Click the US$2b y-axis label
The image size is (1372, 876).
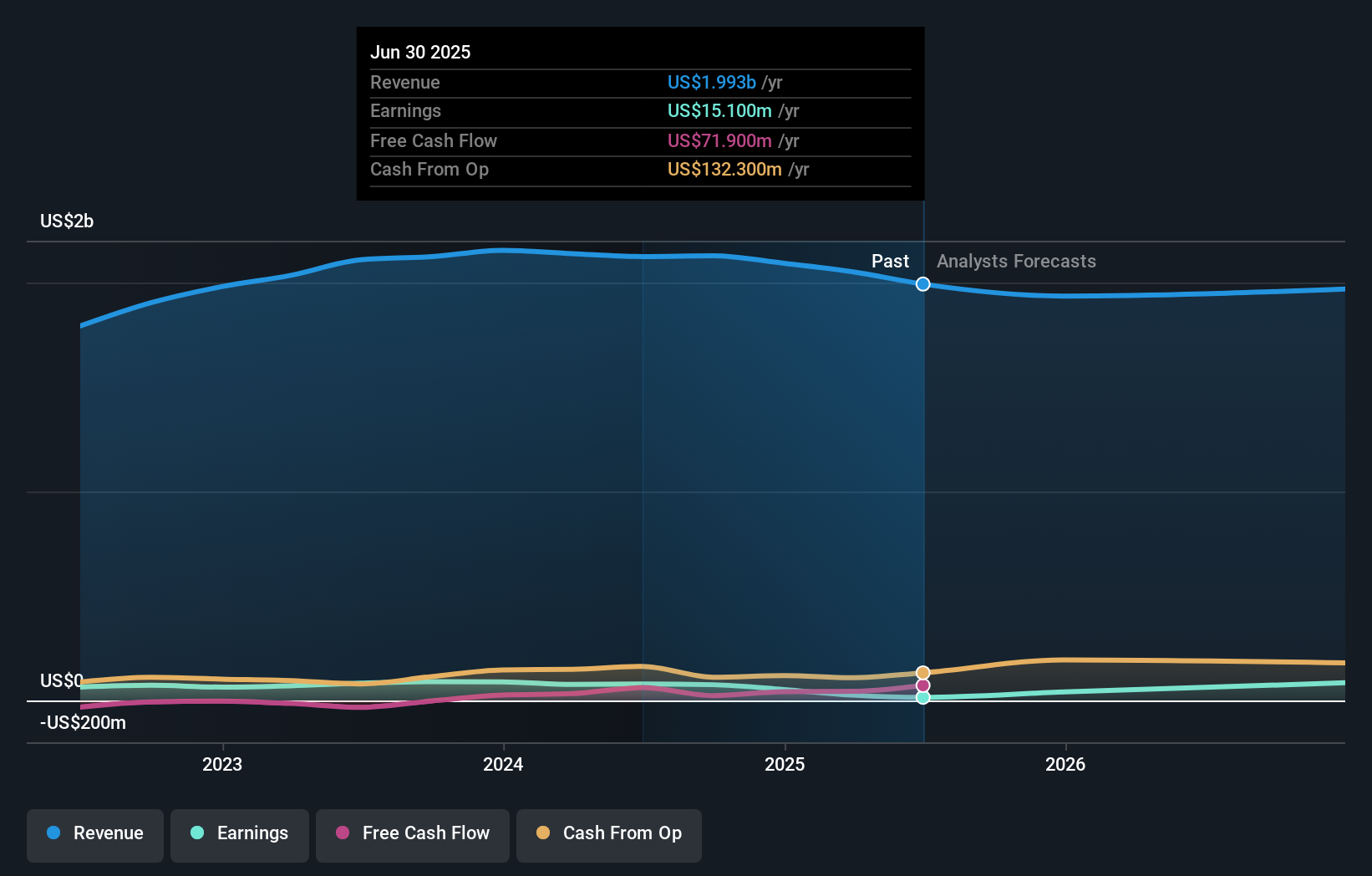click(67, 221)
